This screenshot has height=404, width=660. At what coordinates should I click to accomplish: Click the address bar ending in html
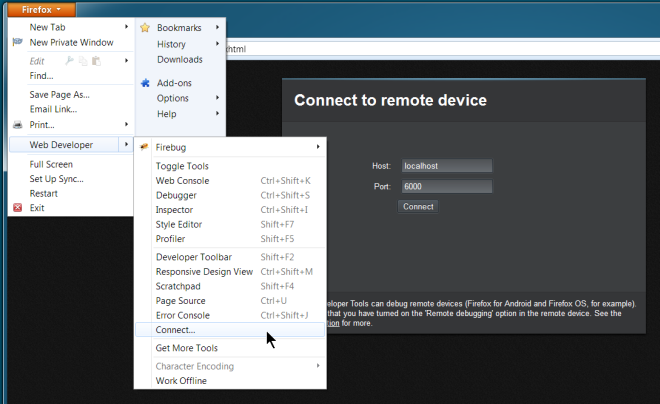[x=442, y=49]
